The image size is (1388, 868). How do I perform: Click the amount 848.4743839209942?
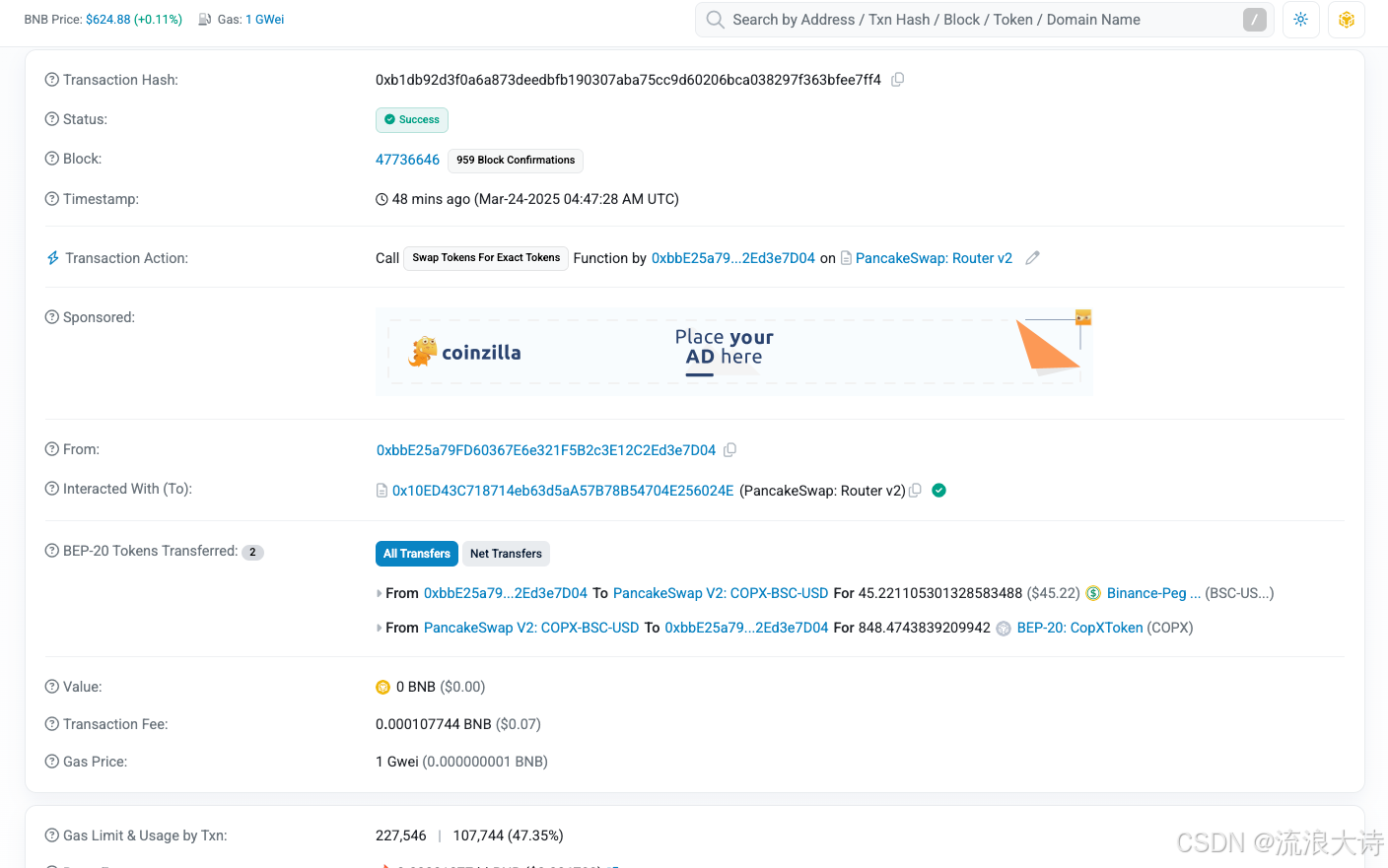[x=925, y=628]
